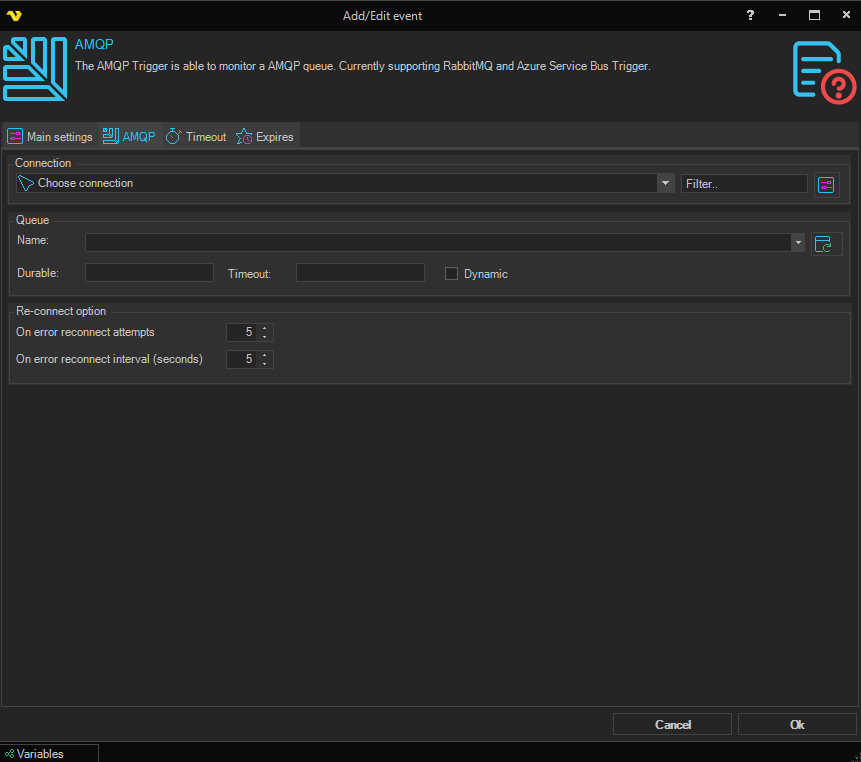
Task: Open the queue Name dropdown arrow
Action: coord(797,242)
